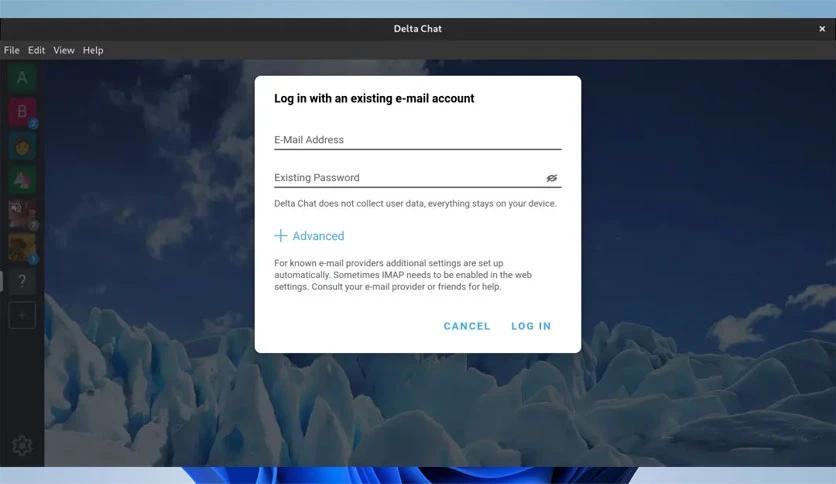Select the red photo account thumbnail

(22, 214)
